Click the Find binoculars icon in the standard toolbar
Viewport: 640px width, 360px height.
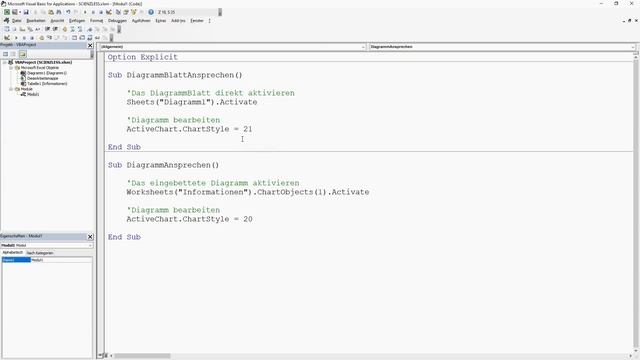[59, 12]
